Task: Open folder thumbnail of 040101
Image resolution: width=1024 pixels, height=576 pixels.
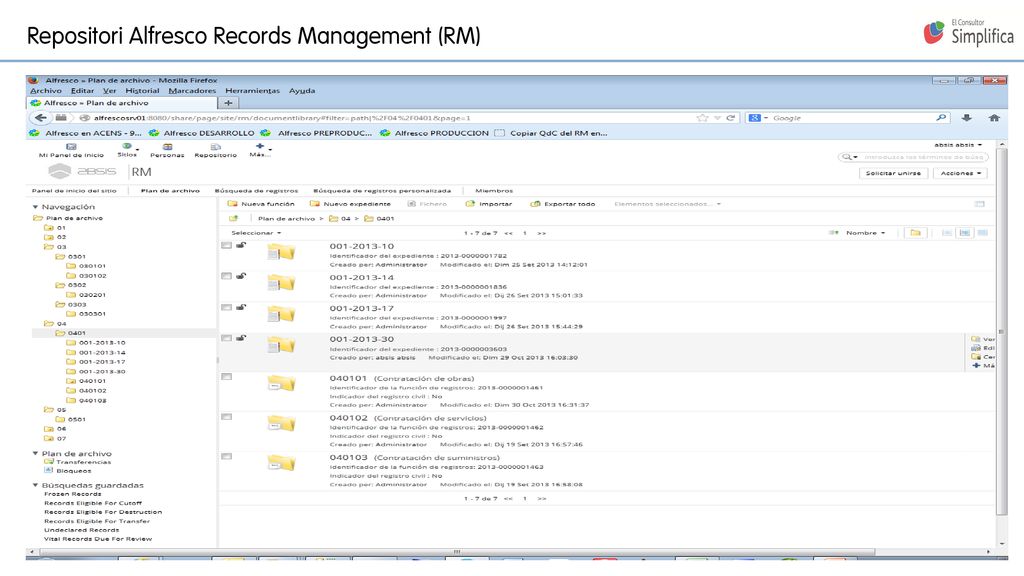Action: [281, 383]
